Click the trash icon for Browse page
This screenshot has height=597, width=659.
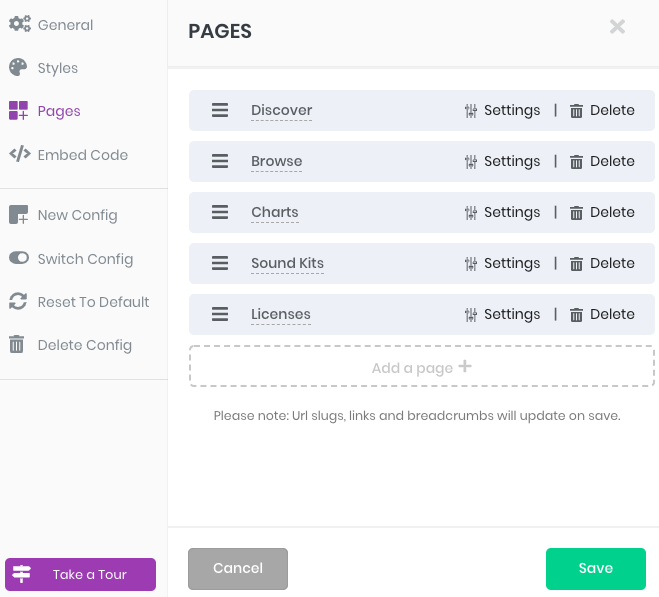pos(576,161)
